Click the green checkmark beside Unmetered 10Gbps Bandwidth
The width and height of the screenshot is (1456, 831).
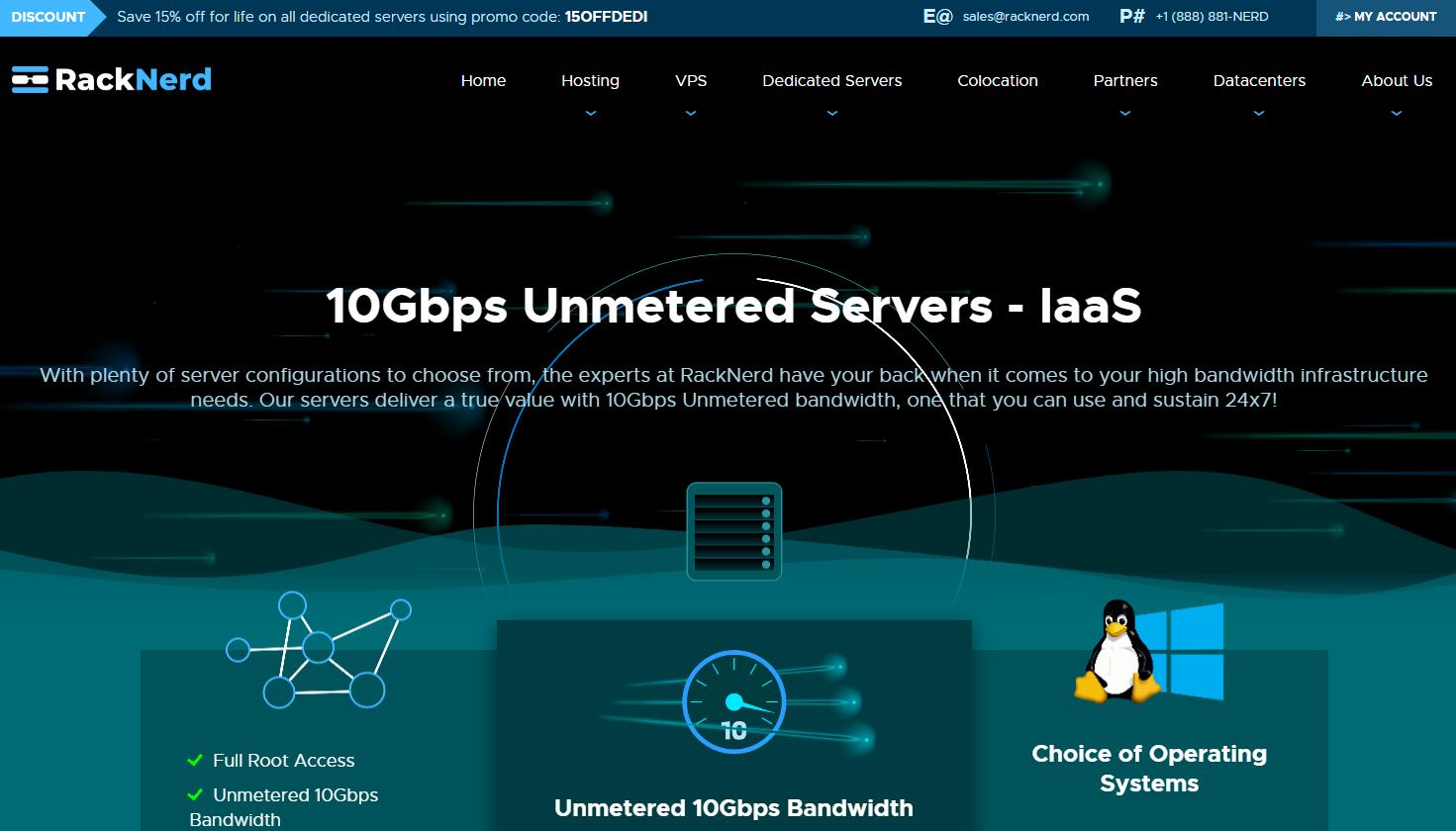pos(195,795)
